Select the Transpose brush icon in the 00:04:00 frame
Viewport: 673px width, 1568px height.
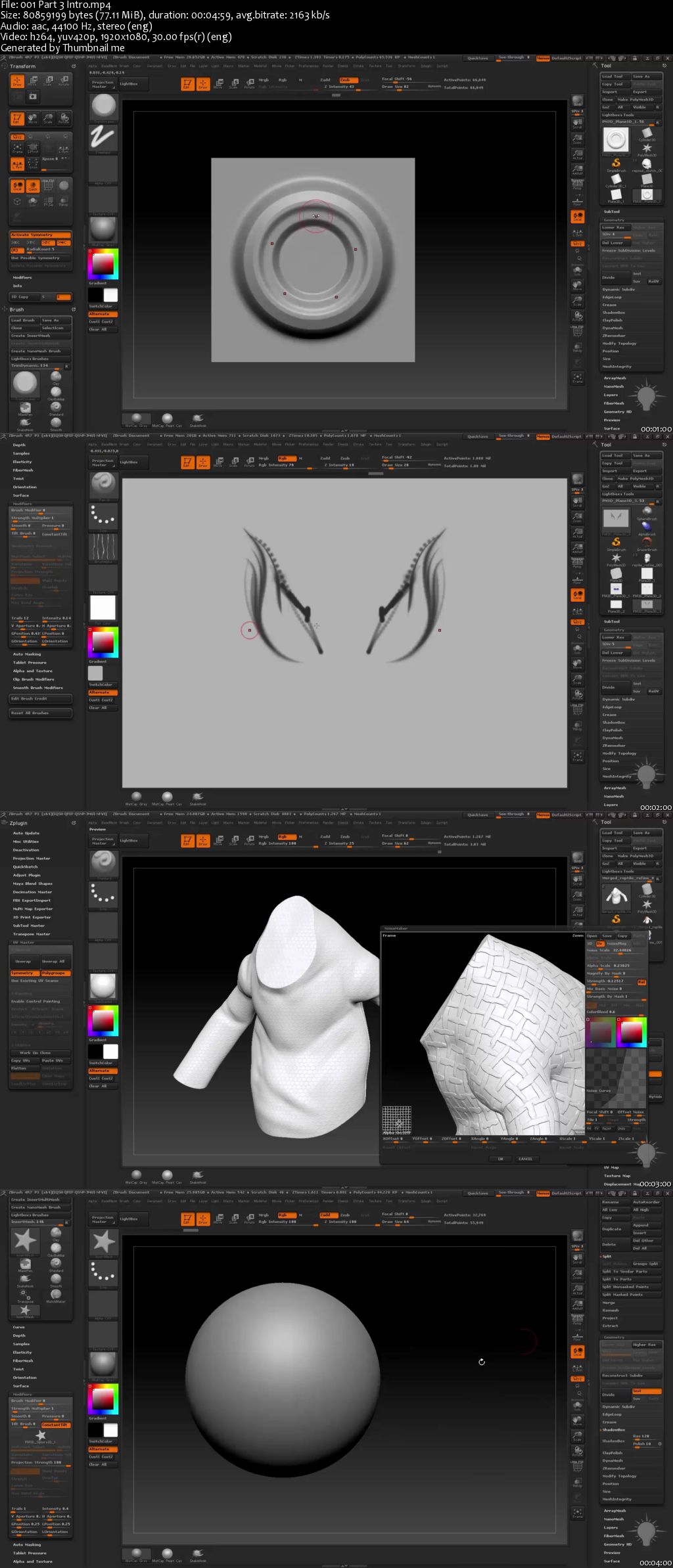tap(25, 1295)
